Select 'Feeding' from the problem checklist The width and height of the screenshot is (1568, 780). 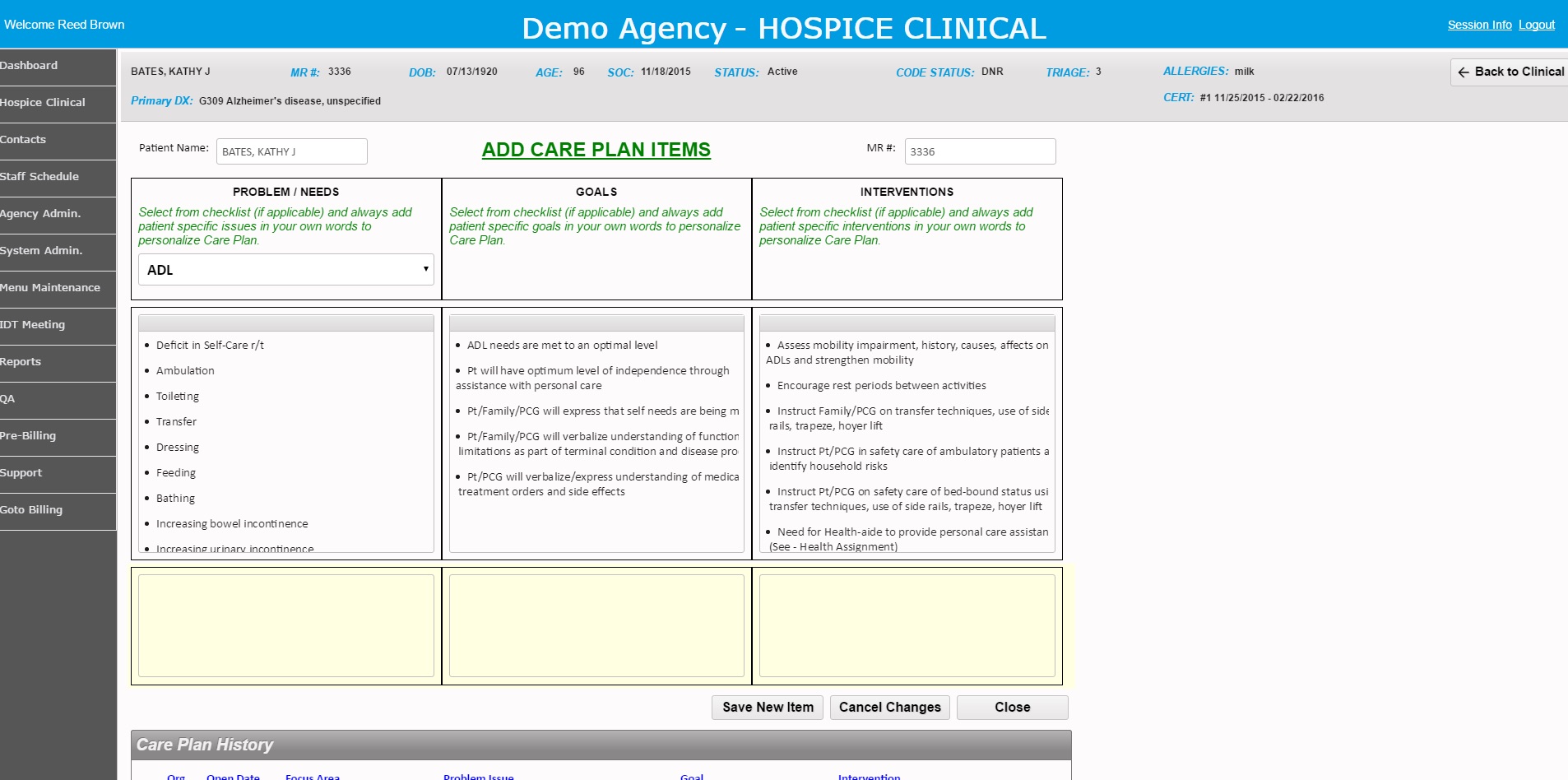pos(176,473)
